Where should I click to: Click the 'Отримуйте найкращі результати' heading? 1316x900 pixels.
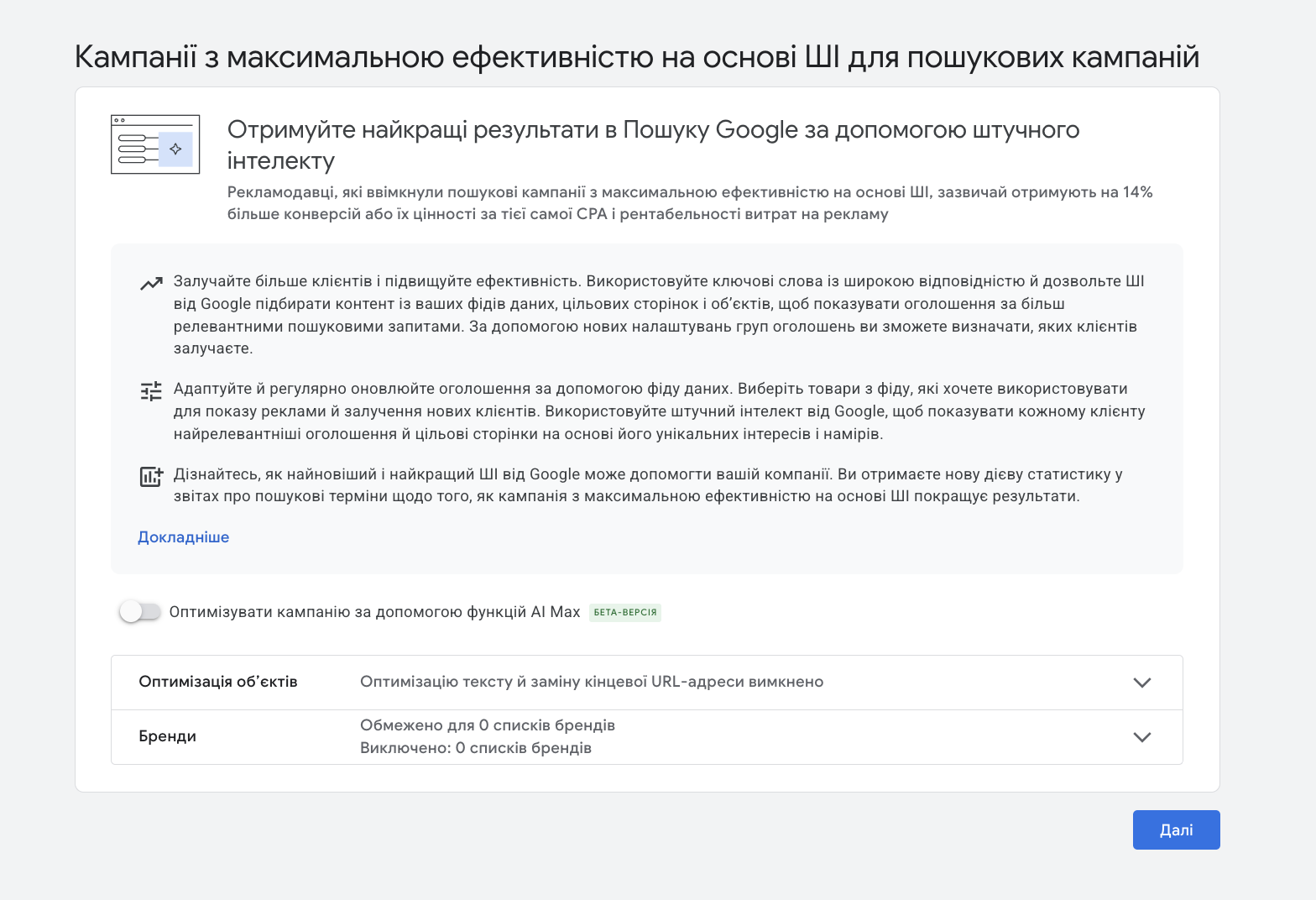(x=653, y=144)
